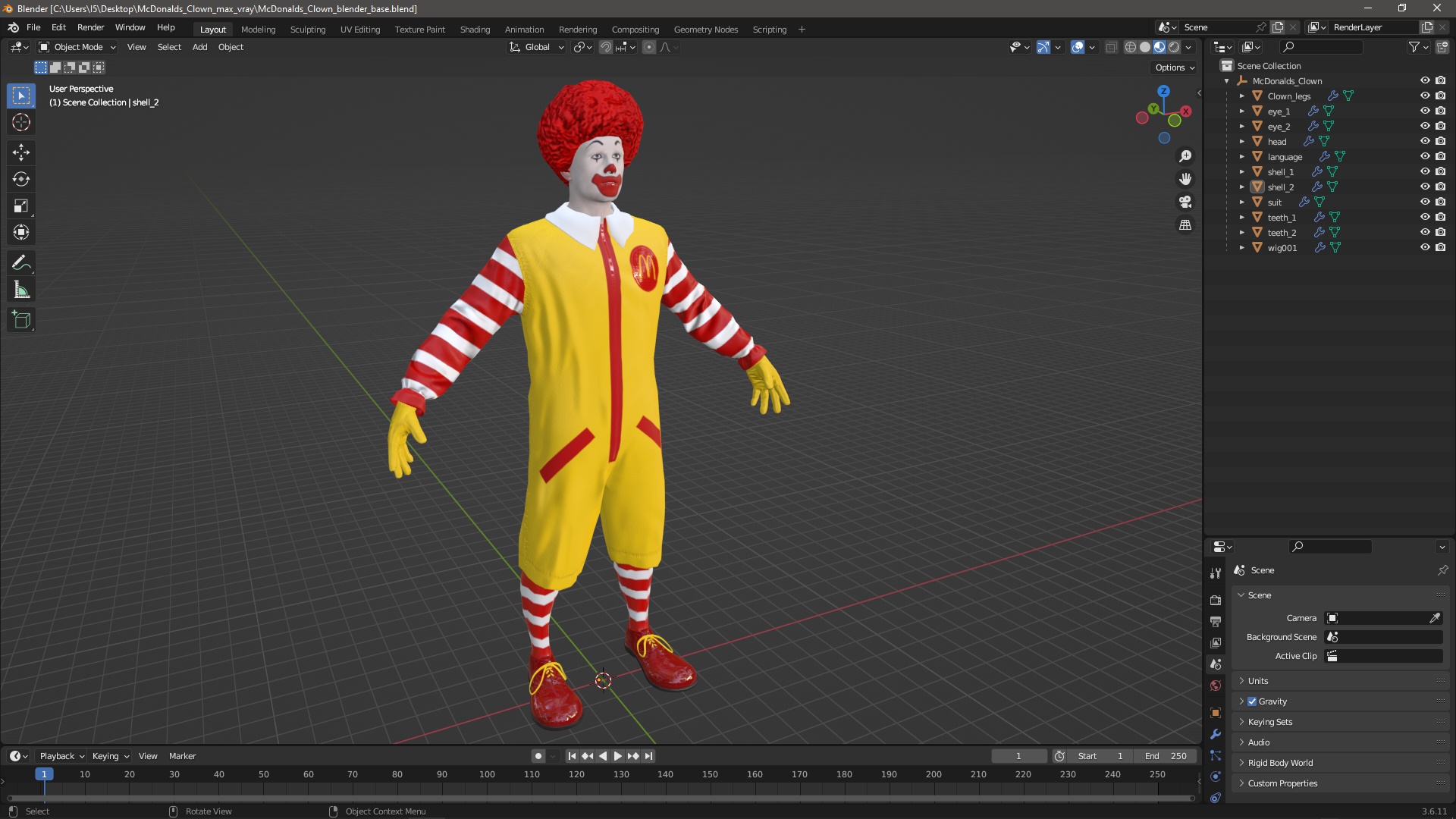Open the Playback dropdown in timeline
Image resolution: width=1456 pixels, height=819 pixels.
coord(61,756)
